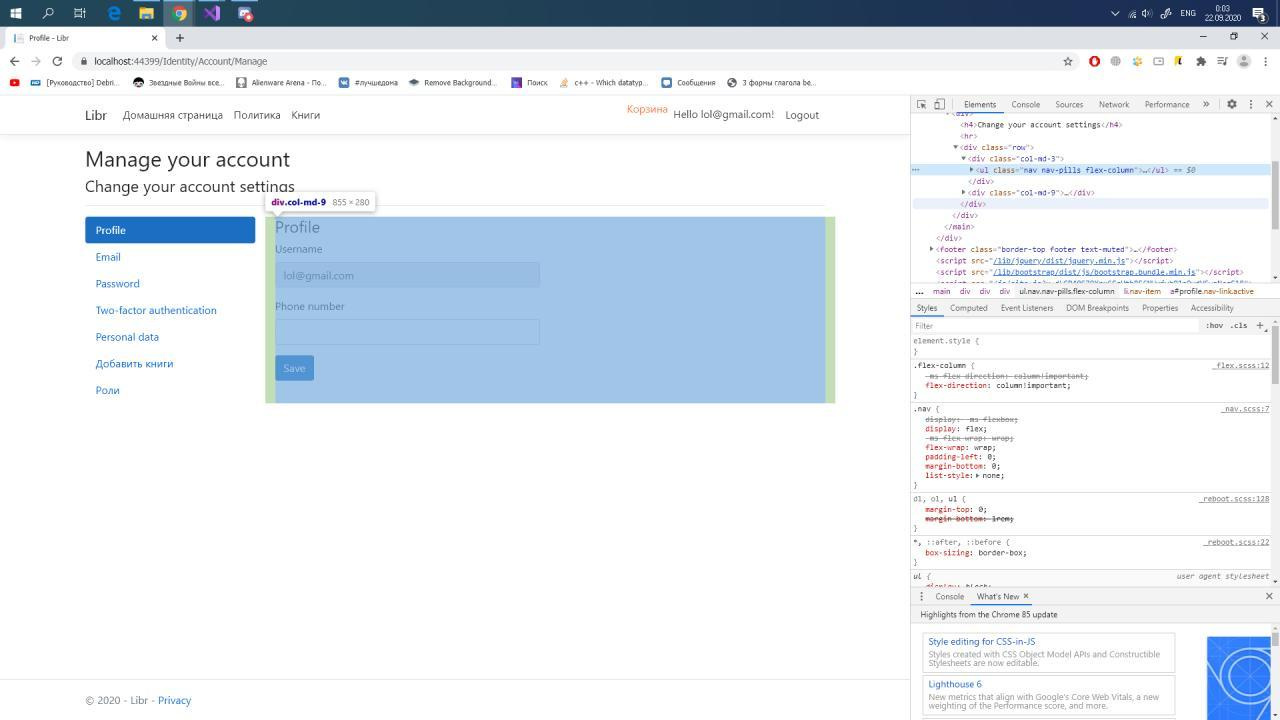Open the Performance tab

tap(1167, 104)
